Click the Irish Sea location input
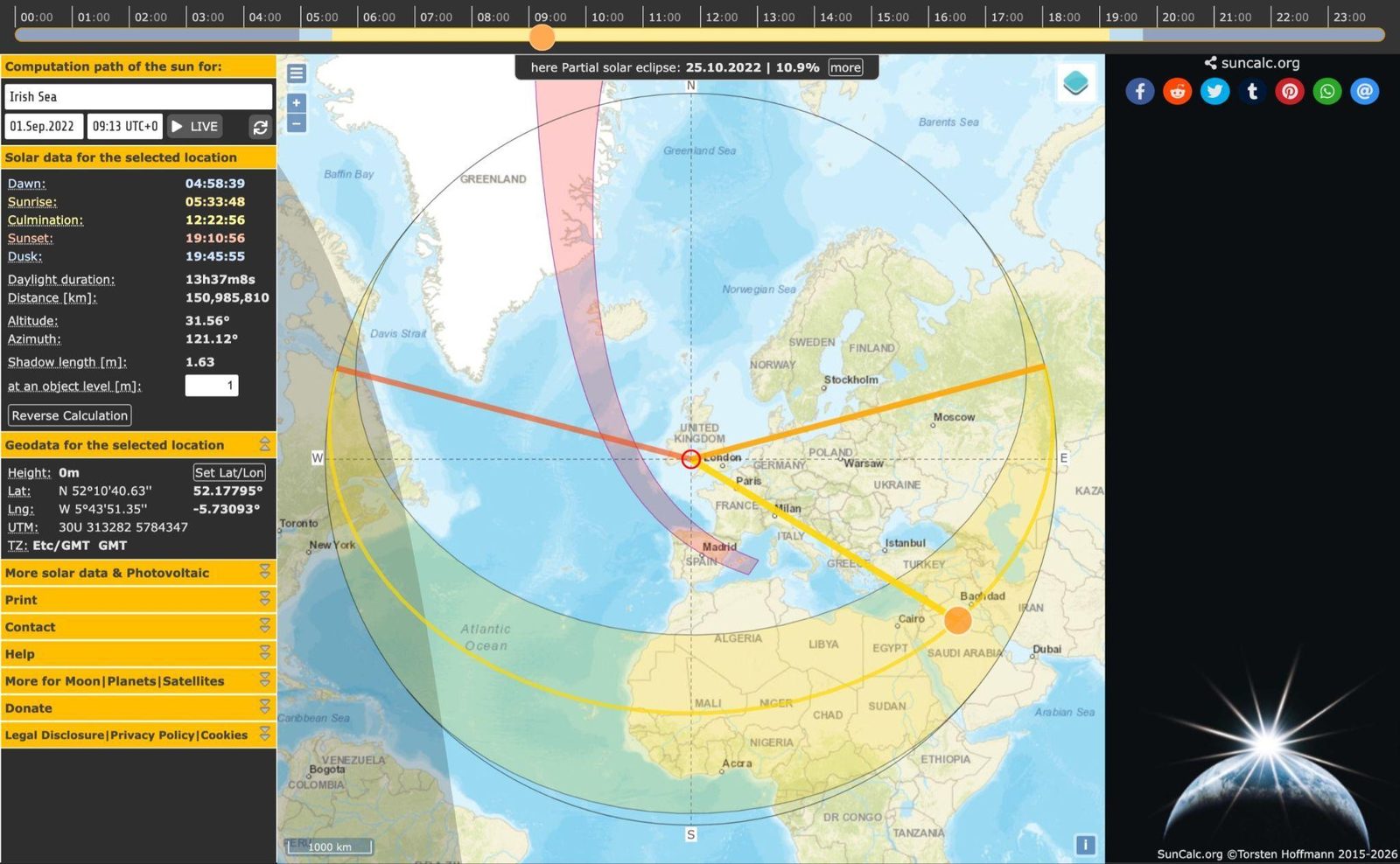 click(138, 97)
